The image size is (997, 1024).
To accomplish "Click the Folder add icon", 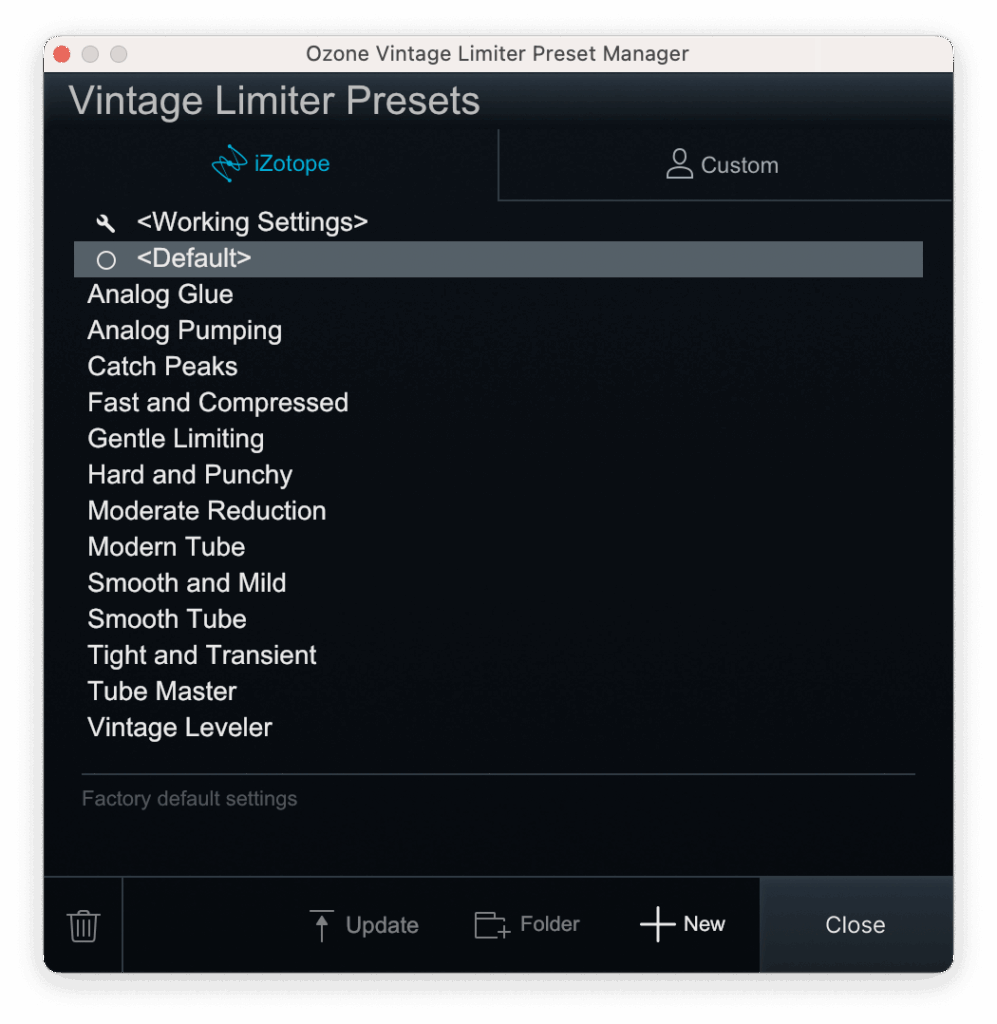I will (x=491, y=925).
